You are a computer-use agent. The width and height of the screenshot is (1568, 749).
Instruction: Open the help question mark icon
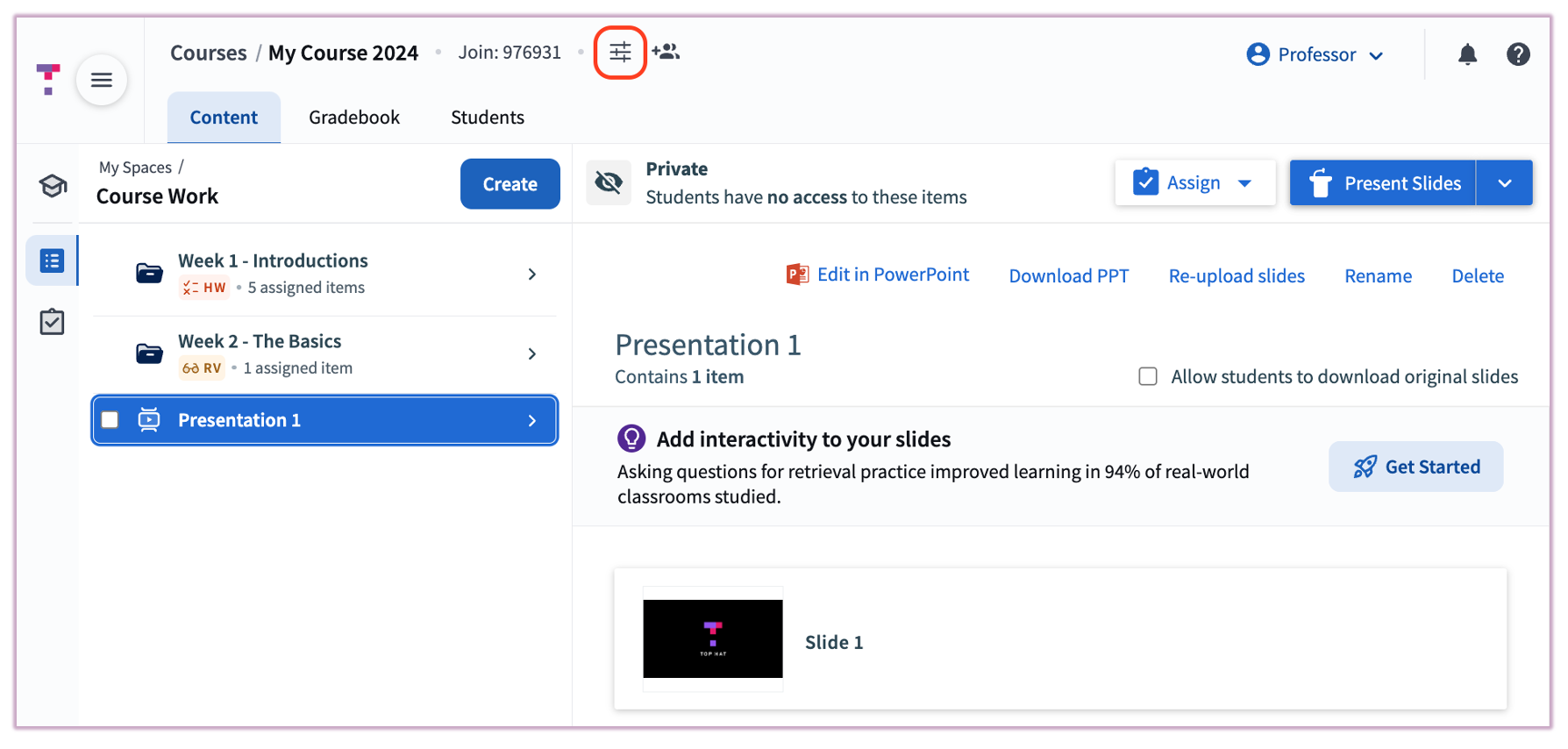point(1518,54)
